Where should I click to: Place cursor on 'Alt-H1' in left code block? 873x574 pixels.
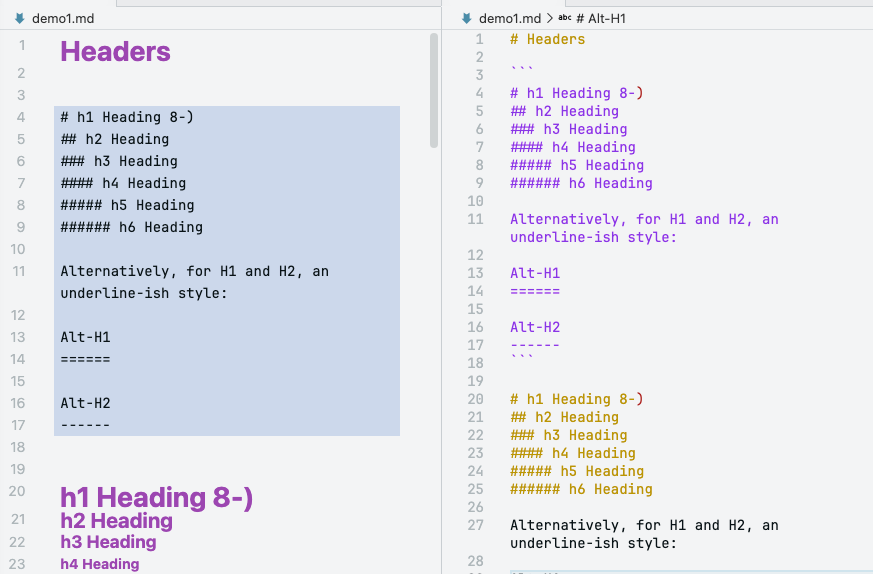click(x=85, y=337)
